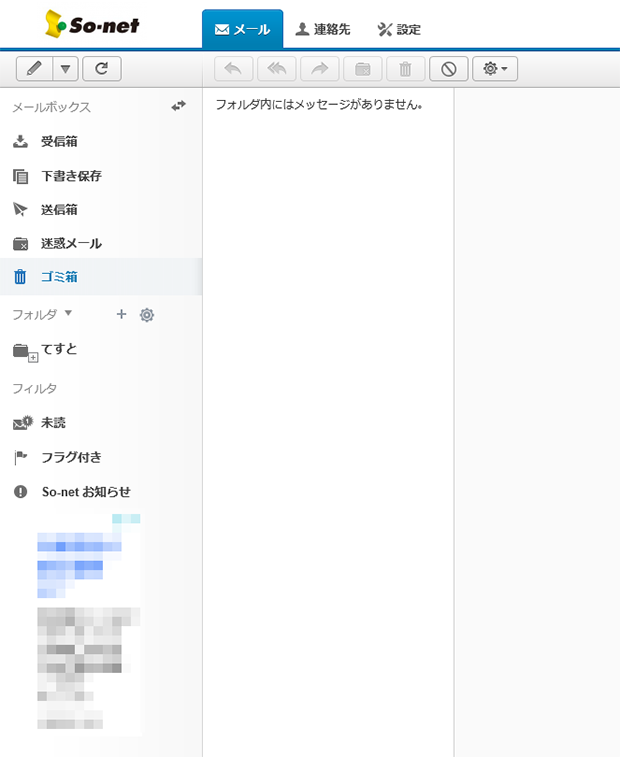Open the 受信箱 inbox folder
Image resolution: width=620 pixels, height=757 pixels.
59,142
